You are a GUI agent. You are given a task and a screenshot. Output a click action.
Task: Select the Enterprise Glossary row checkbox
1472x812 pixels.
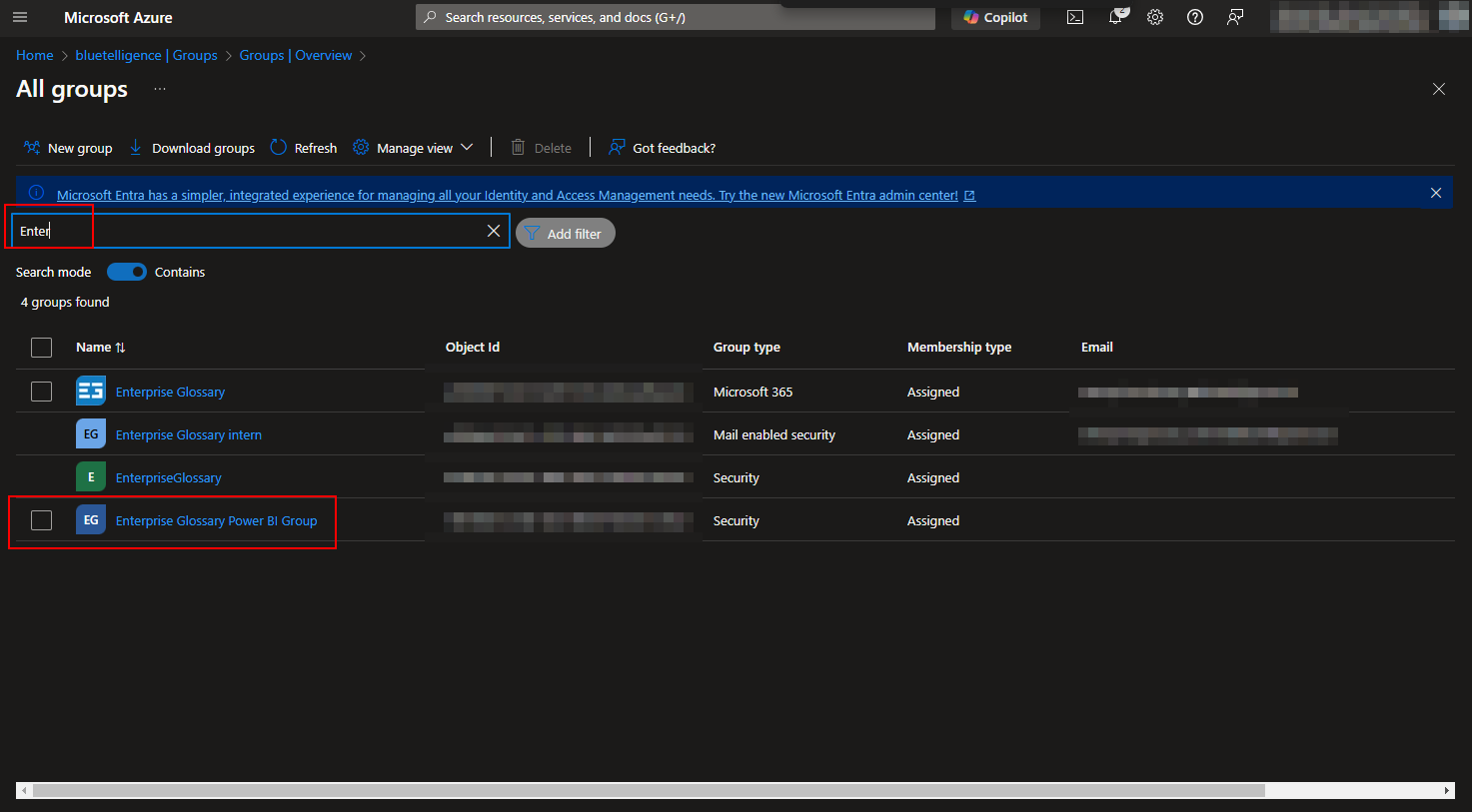[x=41, y=392]
